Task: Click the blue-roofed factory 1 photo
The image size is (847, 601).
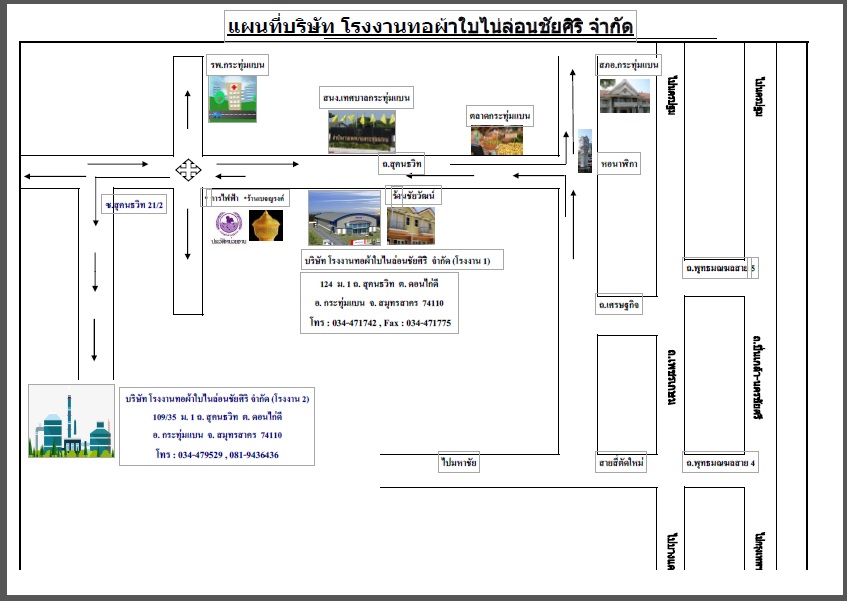Action: tap(345, 218)
